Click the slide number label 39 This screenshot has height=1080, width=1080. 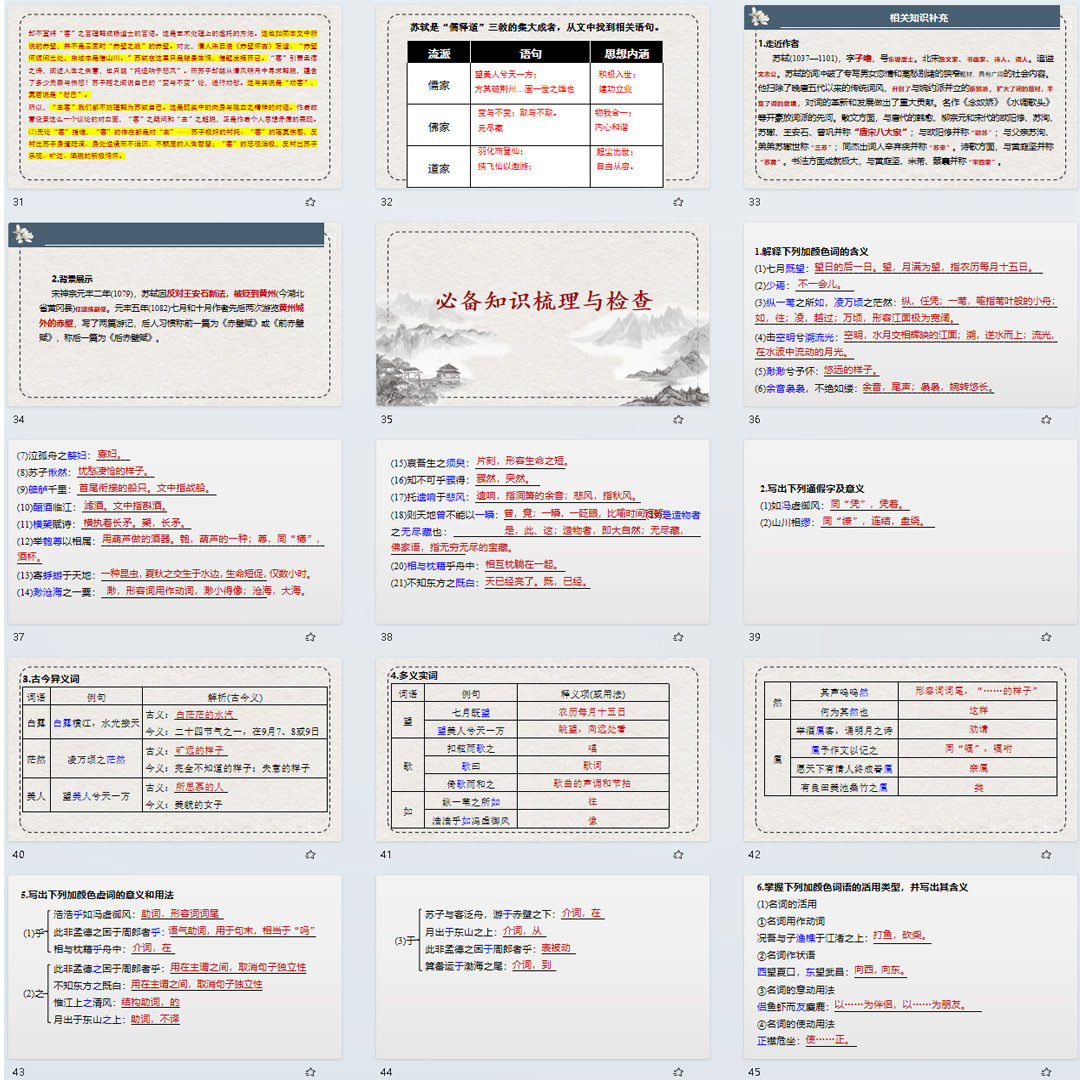(x=754, y=637)
